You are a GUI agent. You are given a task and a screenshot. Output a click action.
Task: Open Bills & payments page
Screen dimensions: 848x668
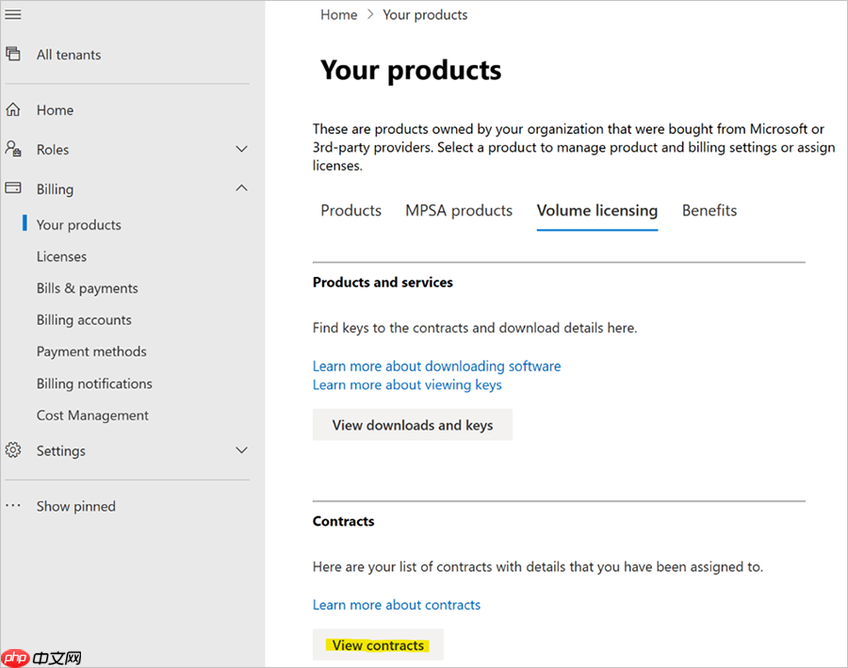87,288
